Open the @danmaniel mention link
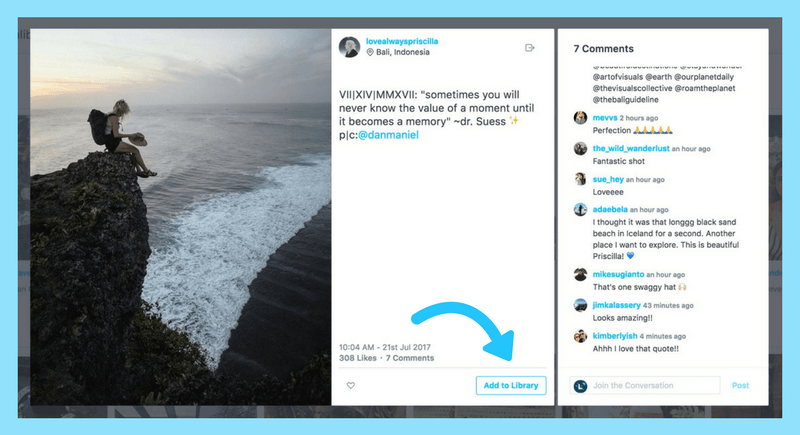This screenshot has width=800, height=435. click(388, 135)
